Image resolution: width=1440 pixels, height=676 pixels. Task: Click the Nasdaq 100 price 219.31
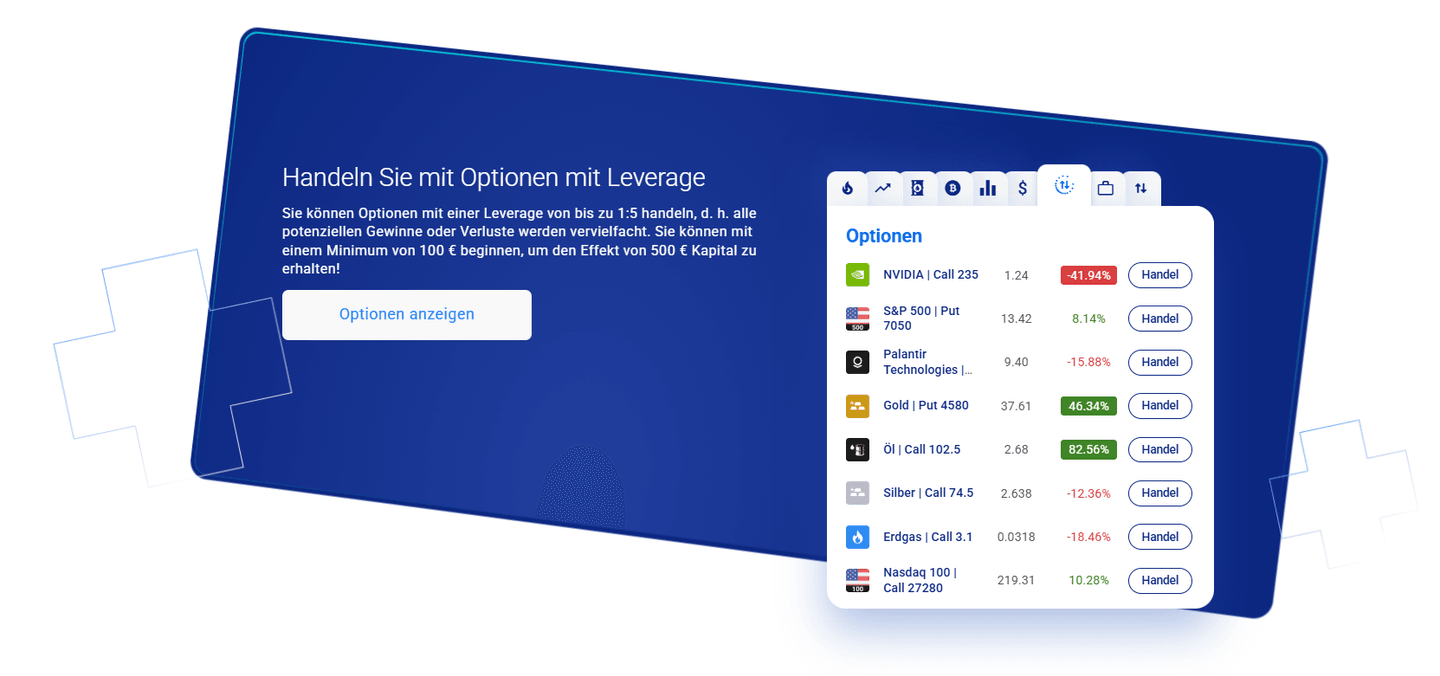click(1016, 580)
